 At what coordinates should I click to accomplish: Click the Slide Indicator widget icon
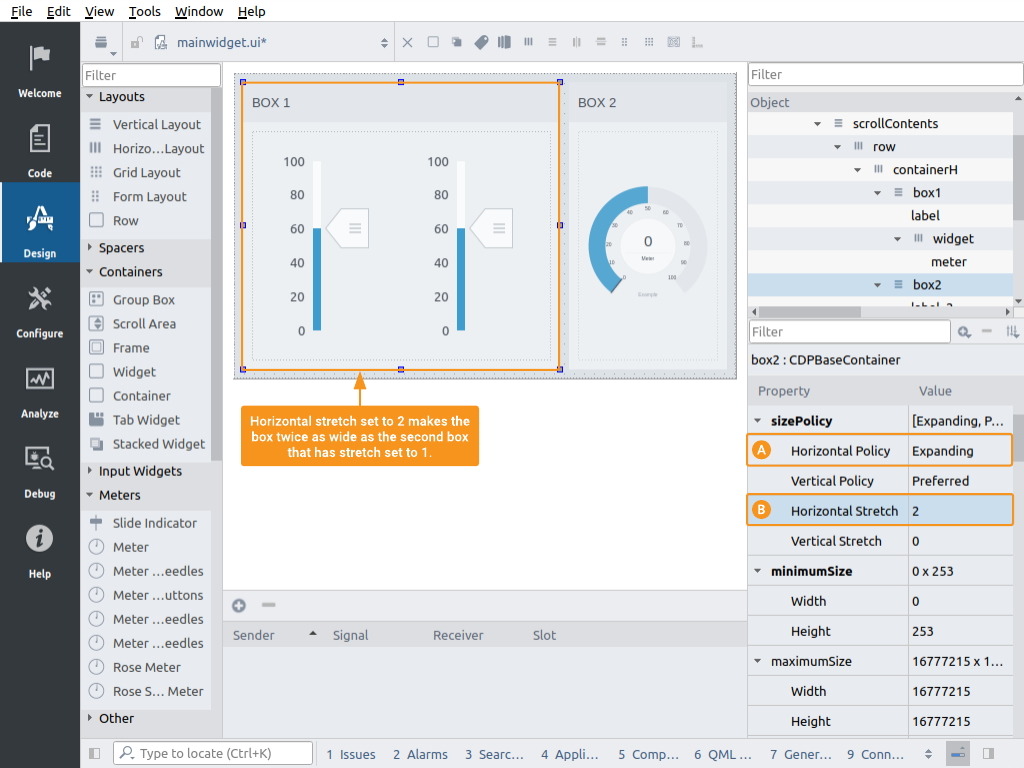tap(96, 523)
